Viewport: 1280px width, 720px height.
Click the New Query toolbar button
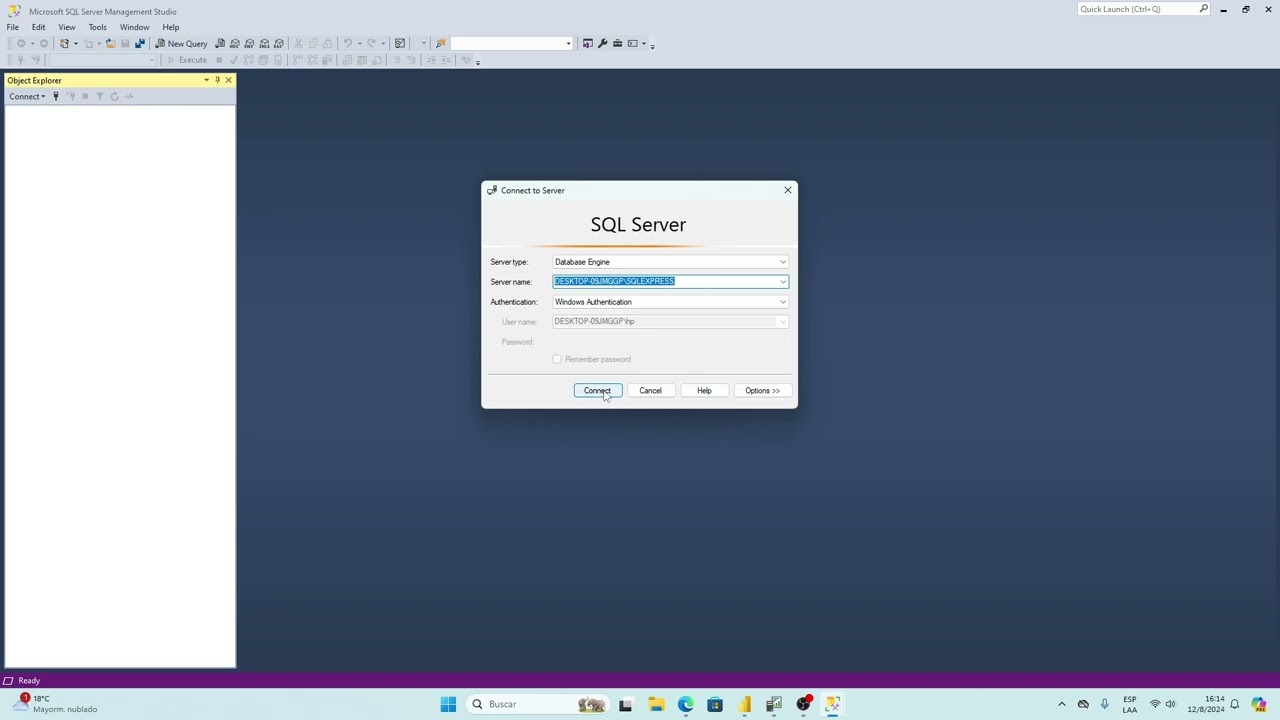(181, 44)
